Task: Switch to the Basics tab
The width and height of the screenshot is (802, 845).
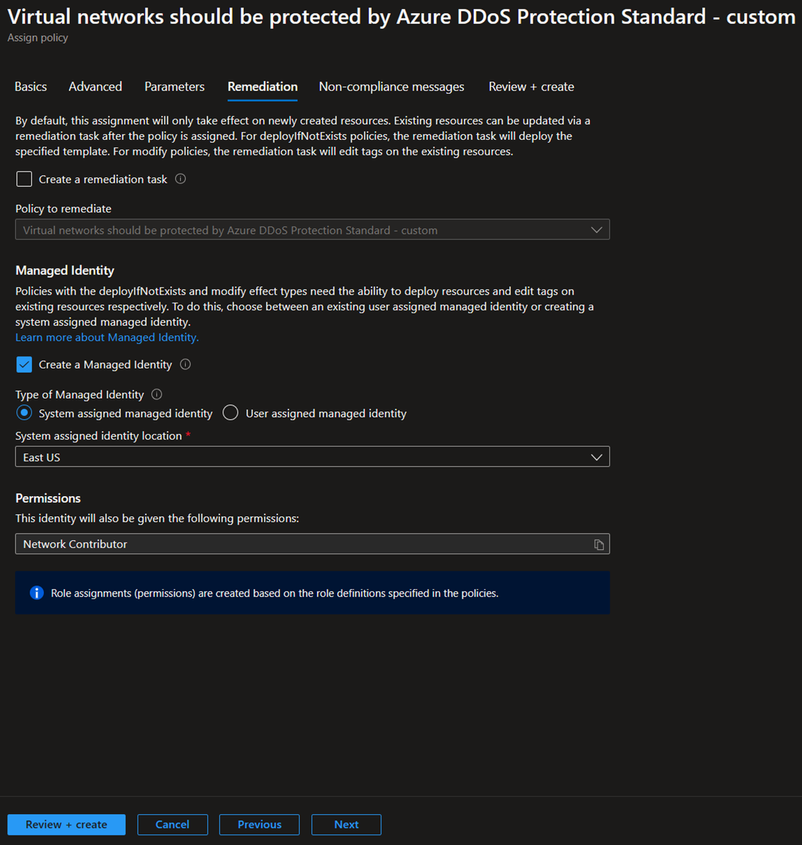Action: click(x=31, y=87)
